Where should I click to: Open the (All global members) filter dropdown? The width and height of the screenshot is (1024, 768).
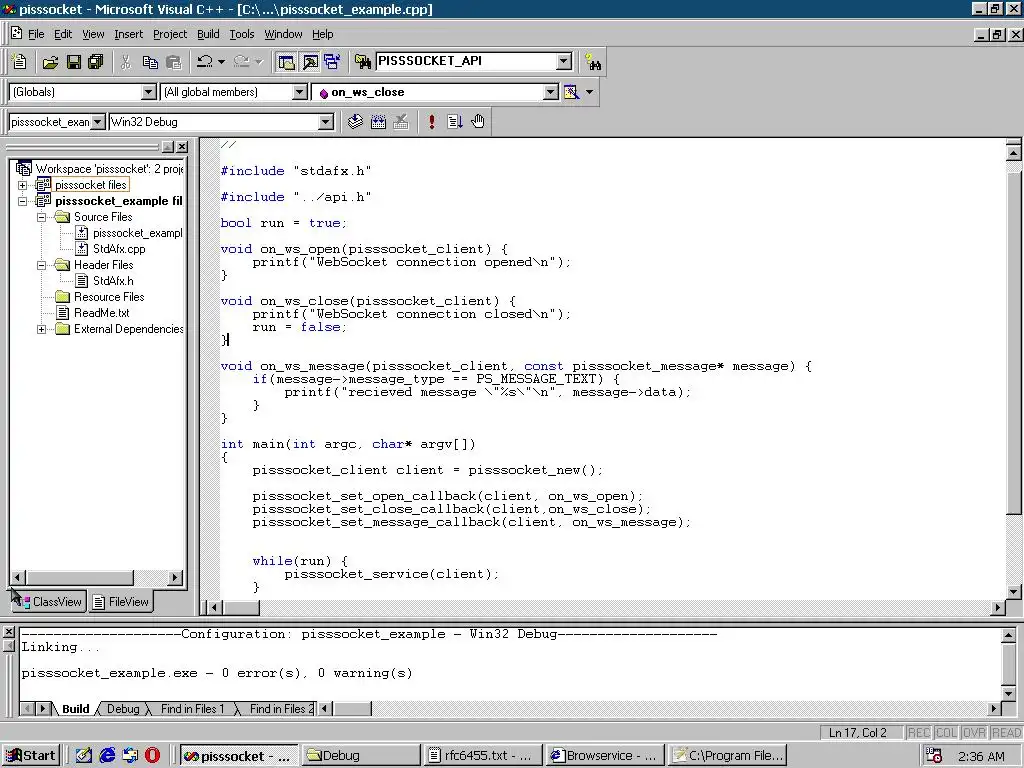pos(299,92)
